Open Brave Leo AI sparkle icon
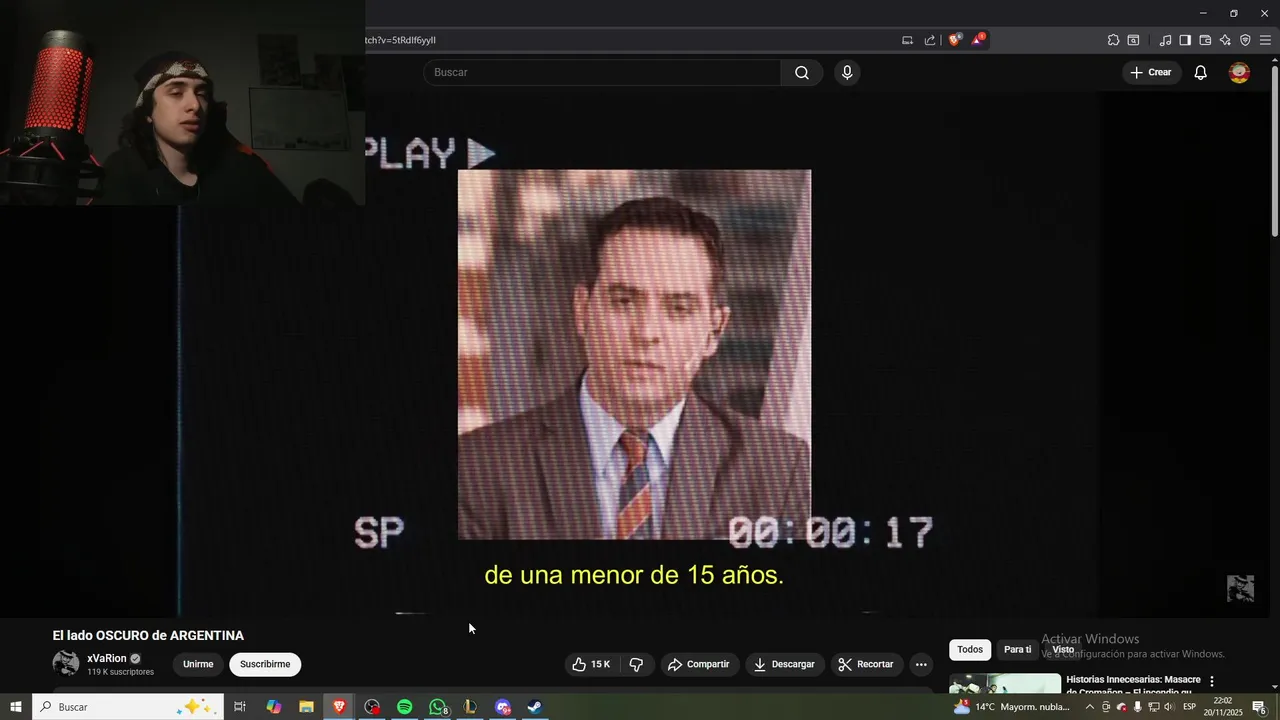1280x720 pixels. tap(1225, 40)
